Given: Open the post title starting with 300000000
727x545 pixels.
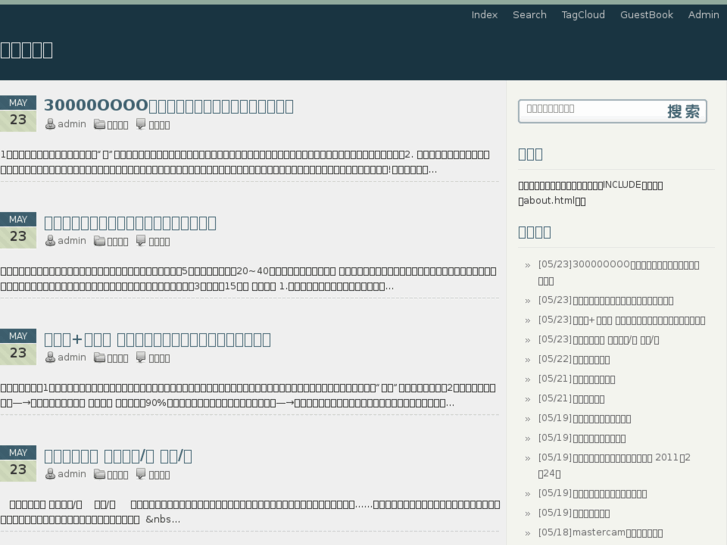Looking at the screenshot, I should pyautogui.click(x=168, y=106).
